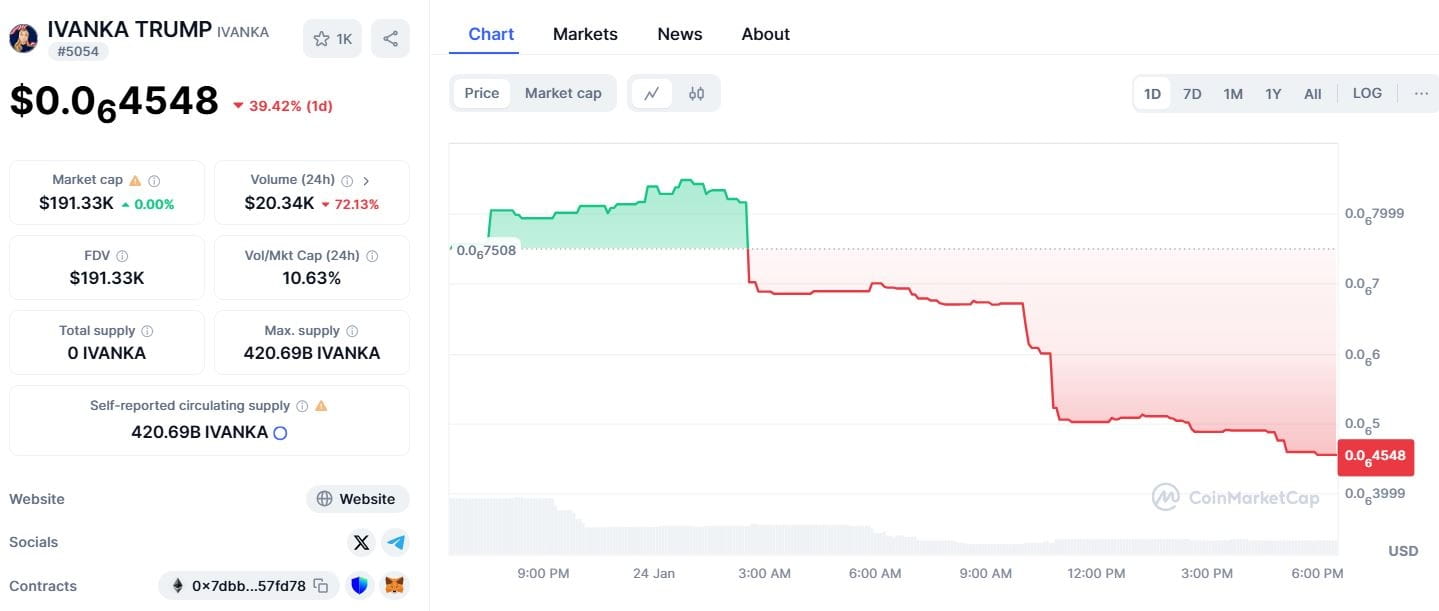The width and height of the screenshot is (1439, 611).
Task: Click the blue shield security icon
Action: tap(360, 586)
